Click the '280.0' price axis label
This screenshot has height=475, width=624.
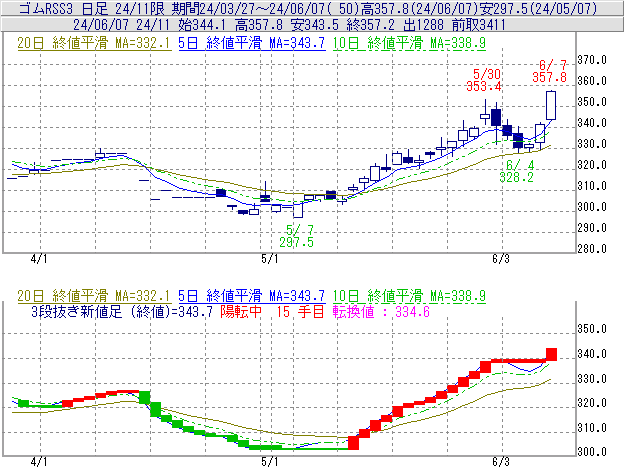592,249
